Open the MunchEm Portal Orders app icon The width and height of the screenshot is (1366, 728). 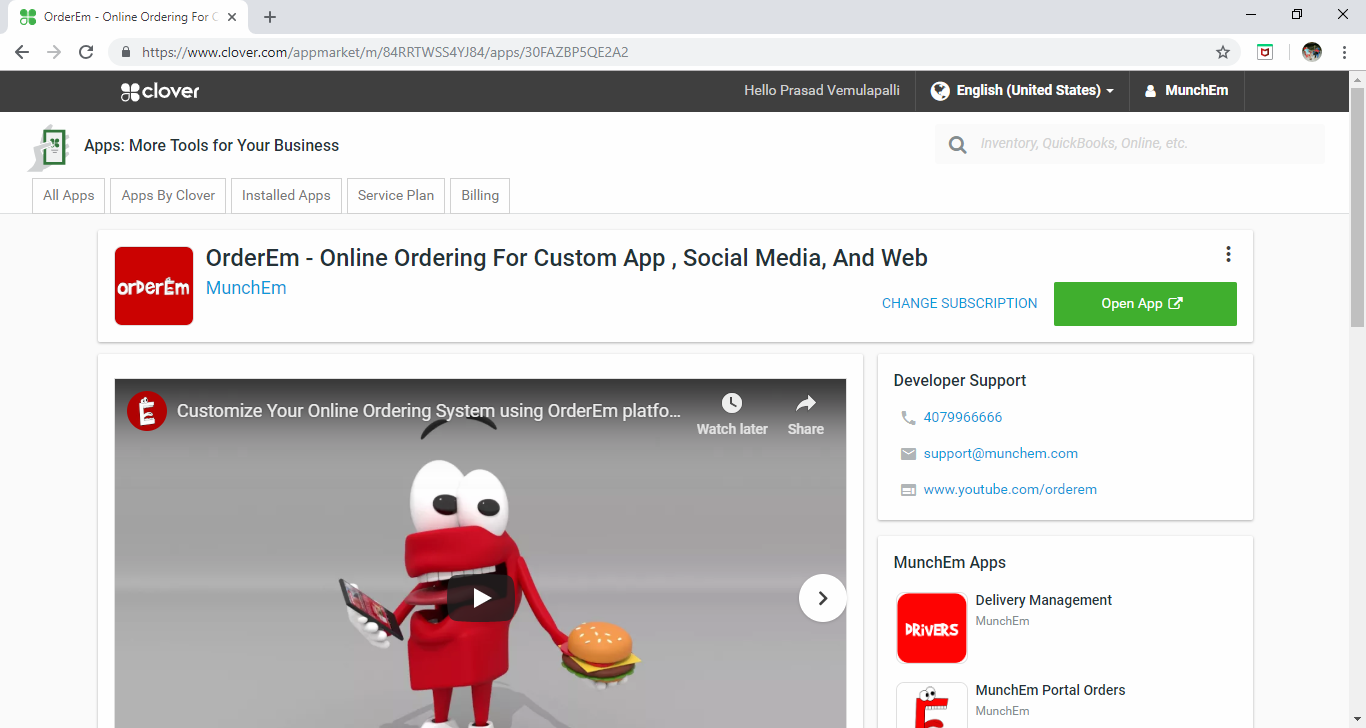932,705
